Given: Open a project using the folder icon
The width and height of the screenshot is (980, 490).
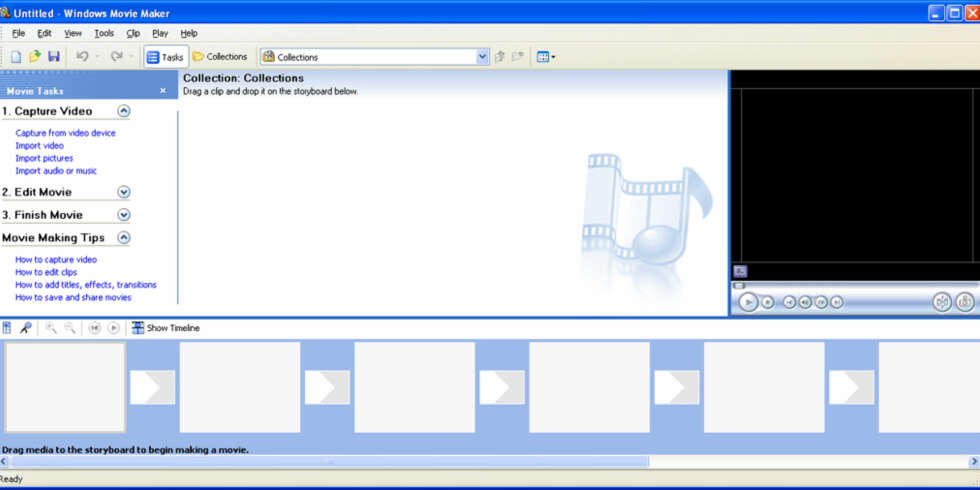Looking at the screenshot, I should (x=35, y=56).
